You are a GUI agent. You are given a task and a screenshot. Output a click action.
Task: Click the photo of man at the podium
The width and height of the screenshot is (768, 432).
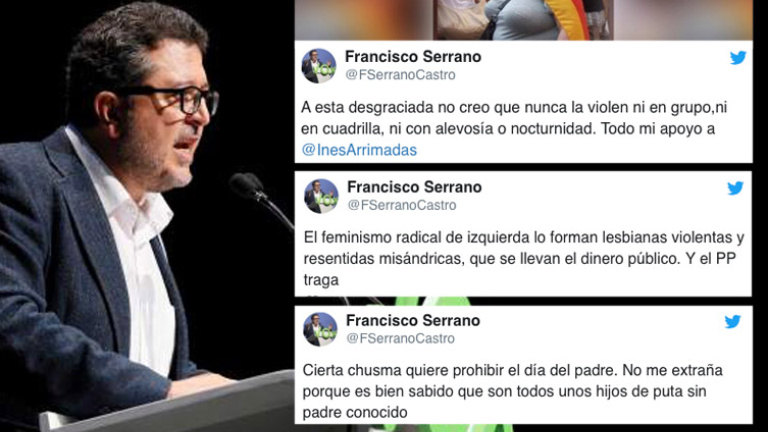tap(147, 216)
